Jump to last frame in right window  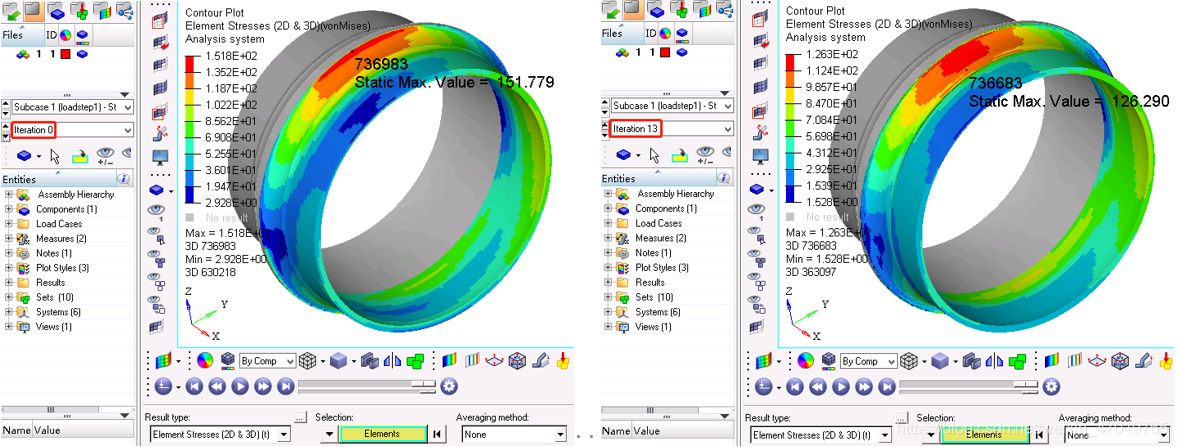click(884, 386)
